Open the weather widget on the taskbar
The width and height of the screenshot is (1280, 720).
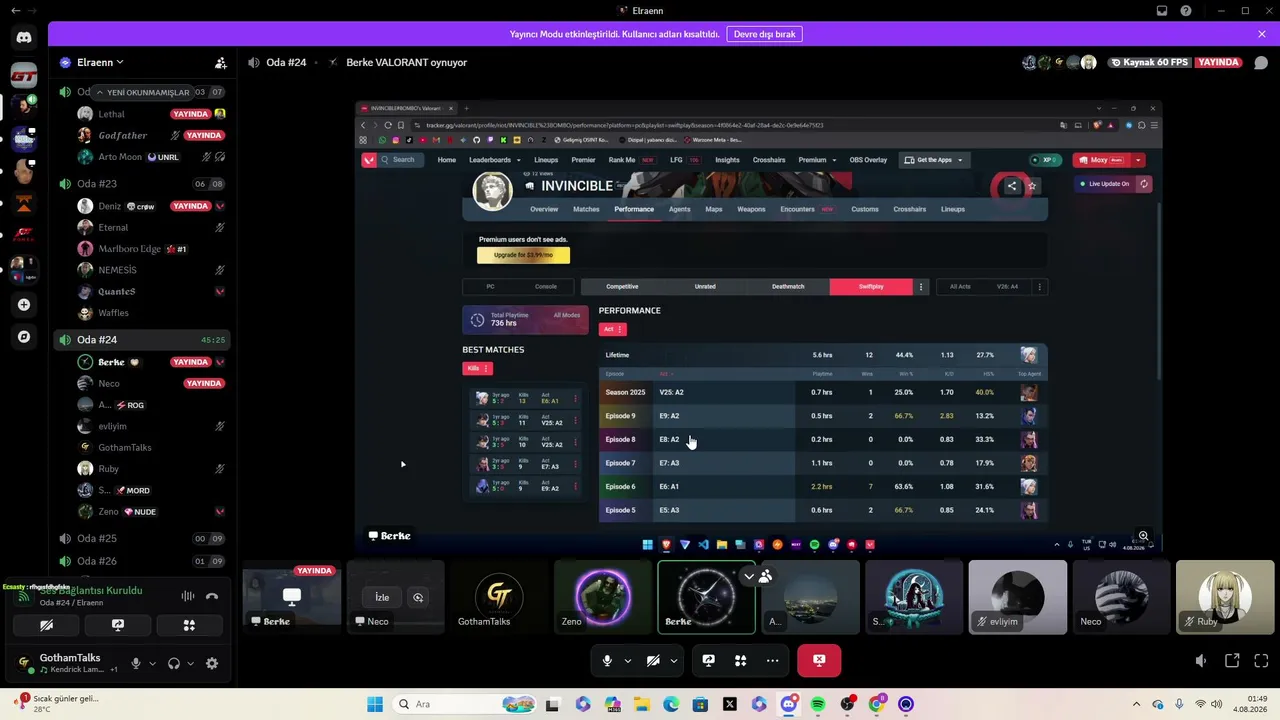click(55, 704)
